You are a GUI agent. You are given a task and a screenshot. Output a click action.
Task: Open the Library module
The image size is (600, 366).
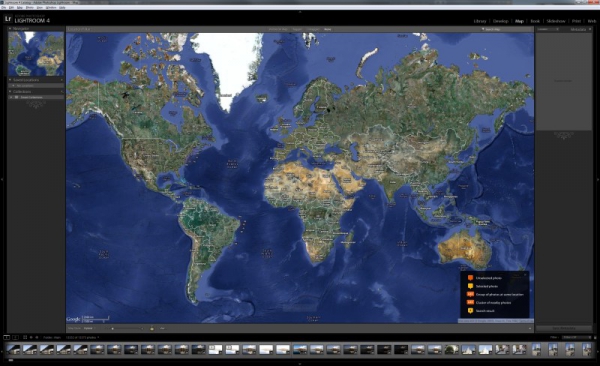point(480,21)
